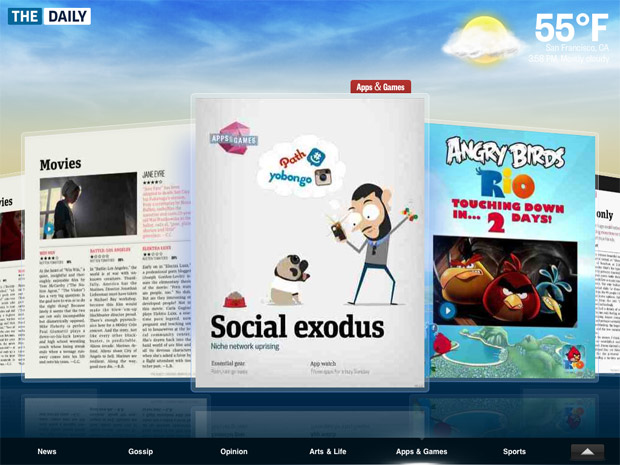Open the Movies review page

point(107,253)
